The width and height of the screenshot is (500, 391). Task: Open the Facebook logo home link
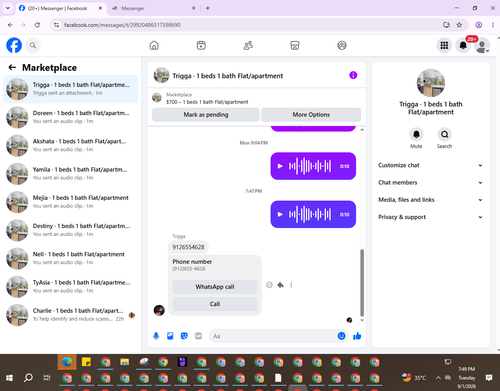click(14, 45)
